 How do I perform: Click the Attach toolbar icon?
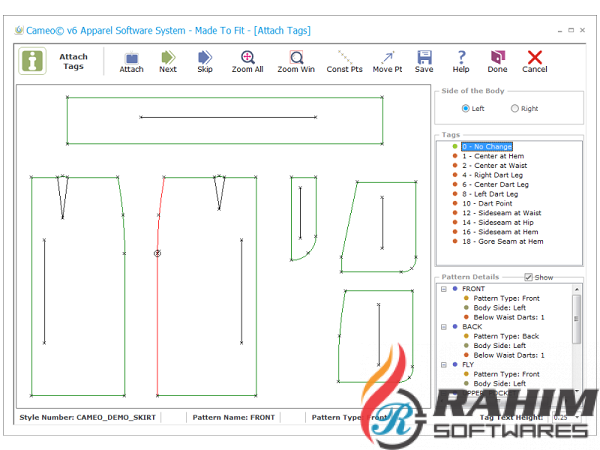click(x=131, y=62)
